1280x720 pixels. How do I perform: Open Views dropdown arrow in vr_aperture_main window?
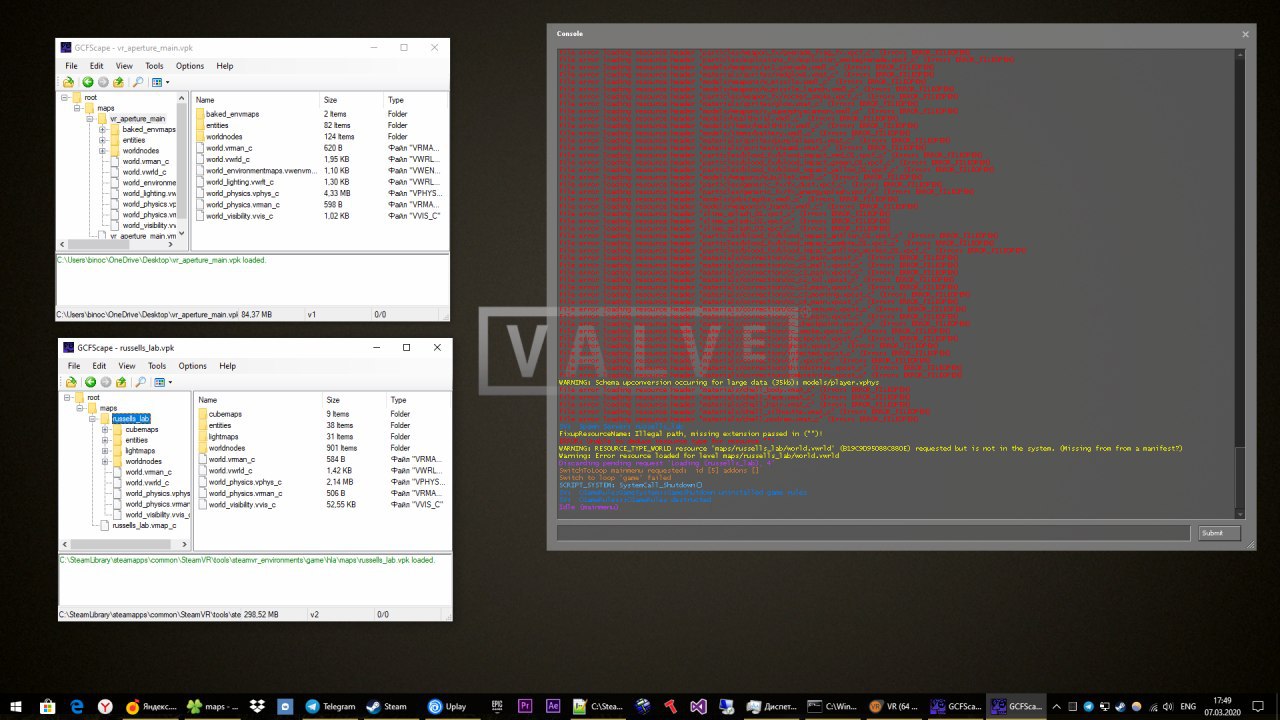coord(167,82)
